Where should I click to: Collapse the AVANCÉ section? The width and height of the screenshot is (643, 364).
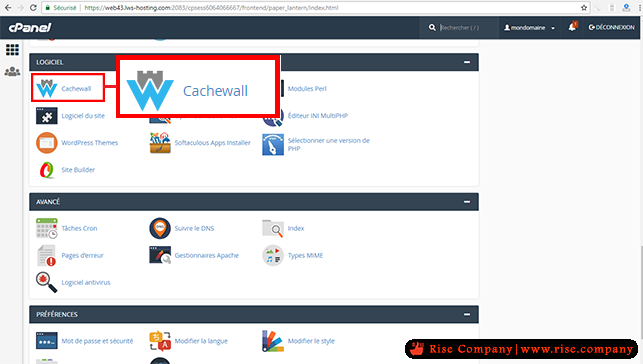click(x=467, y=202)
